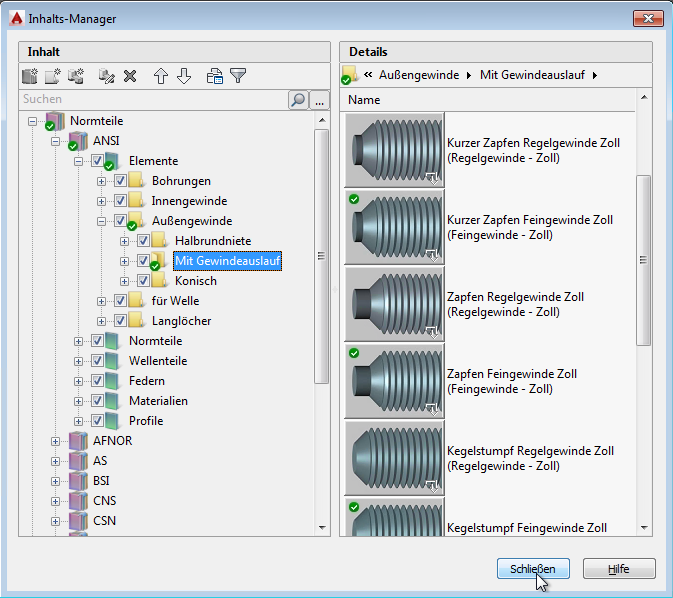Click the Außengewinde breadcrumb link
The width and height of the screenshot is (673, 598).
[419, 75]
